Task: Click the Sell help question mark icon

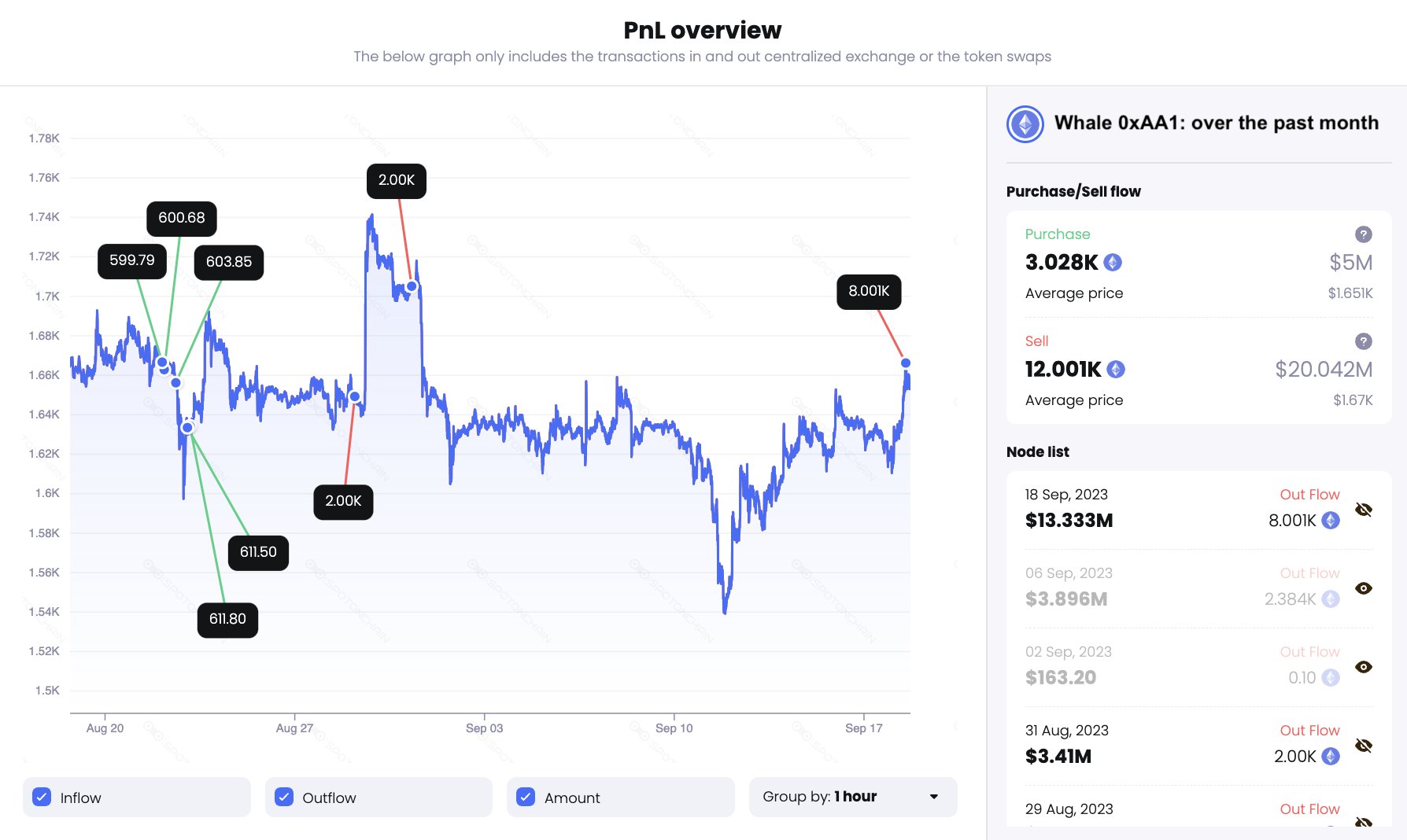Action: [1363, 341]
